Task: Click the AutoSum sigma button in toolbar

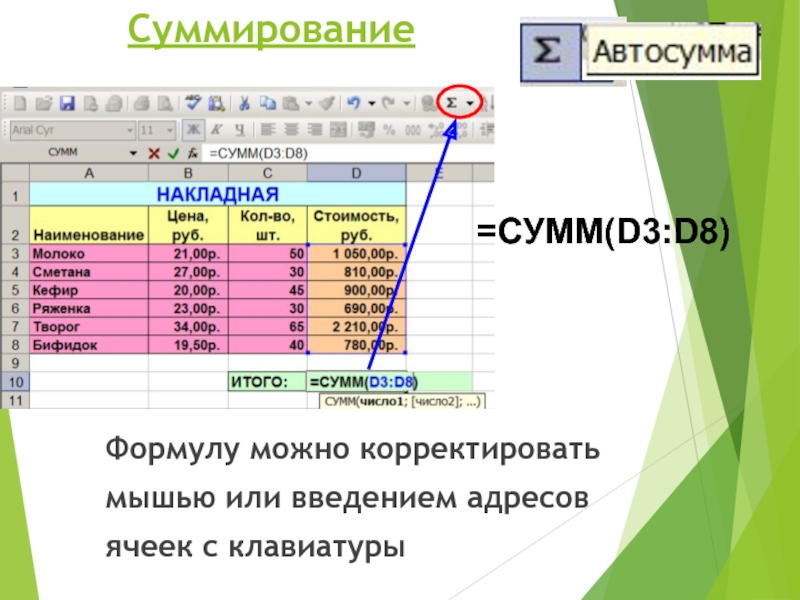Action: 452,103
